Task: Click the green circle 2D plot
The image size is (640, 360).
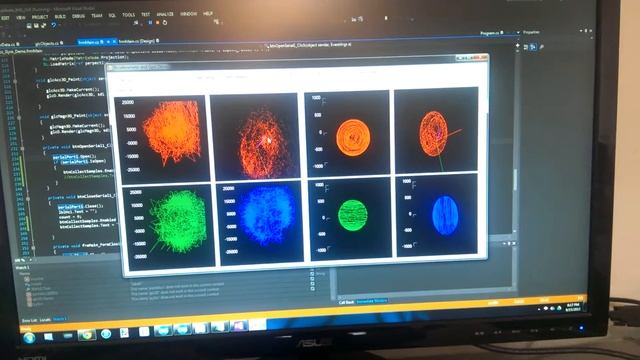Action: [350, 218]
